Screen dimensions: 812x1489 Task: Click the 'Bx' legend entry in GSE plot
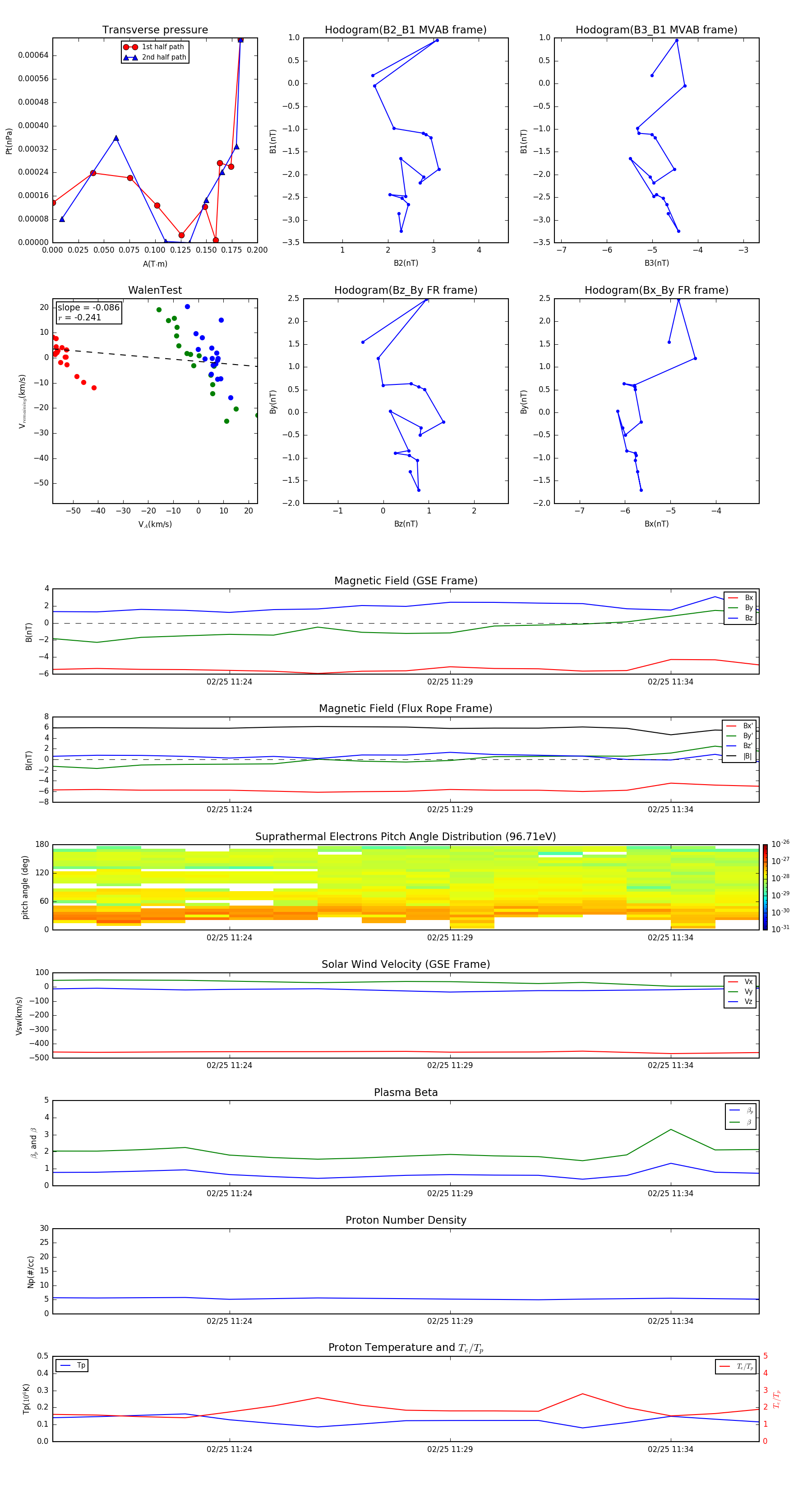point(740,598)
